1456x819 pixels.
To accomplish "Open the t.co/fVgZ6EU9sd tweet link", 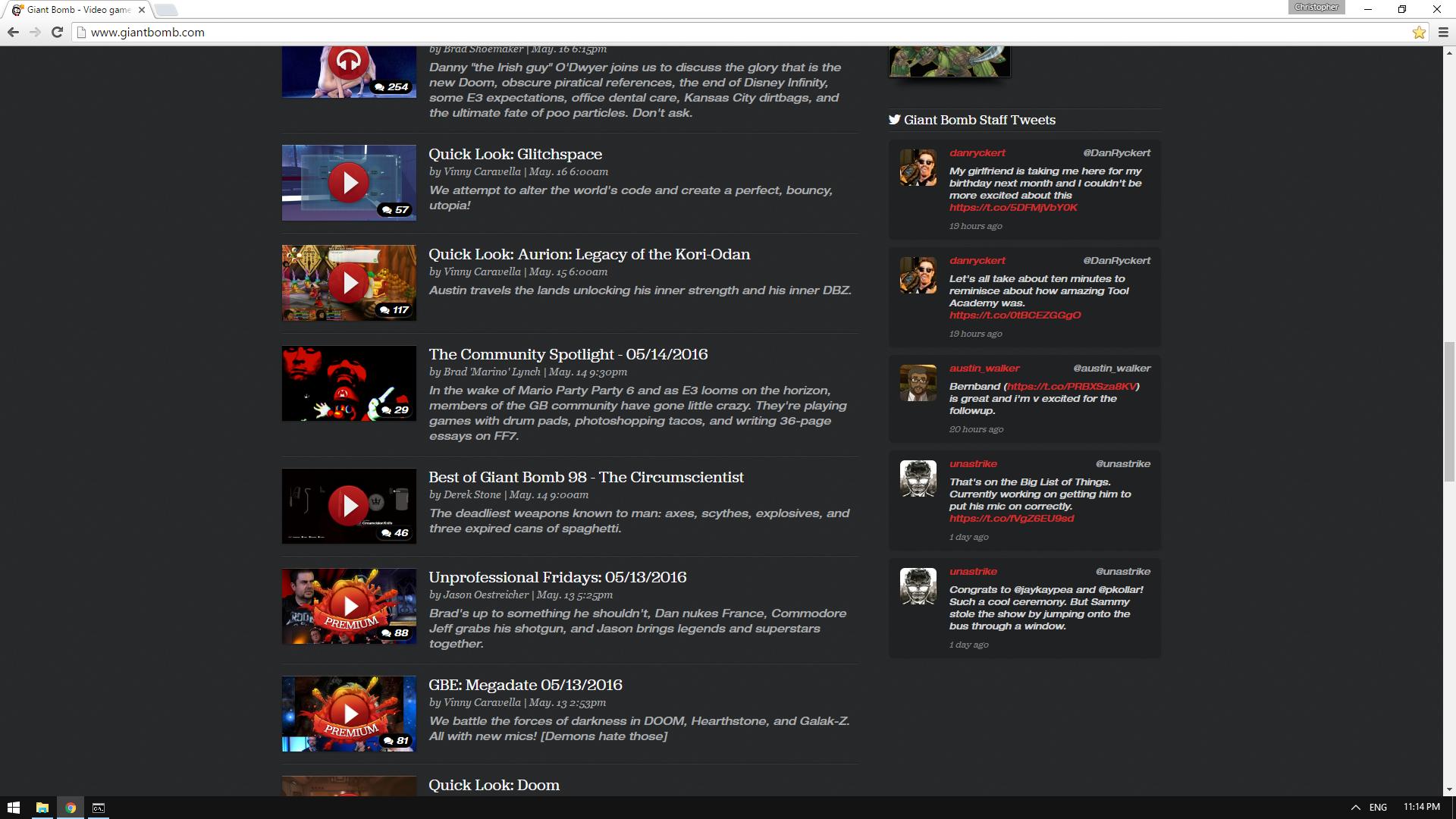I will pyautogui.click(x=1012, y=519).
